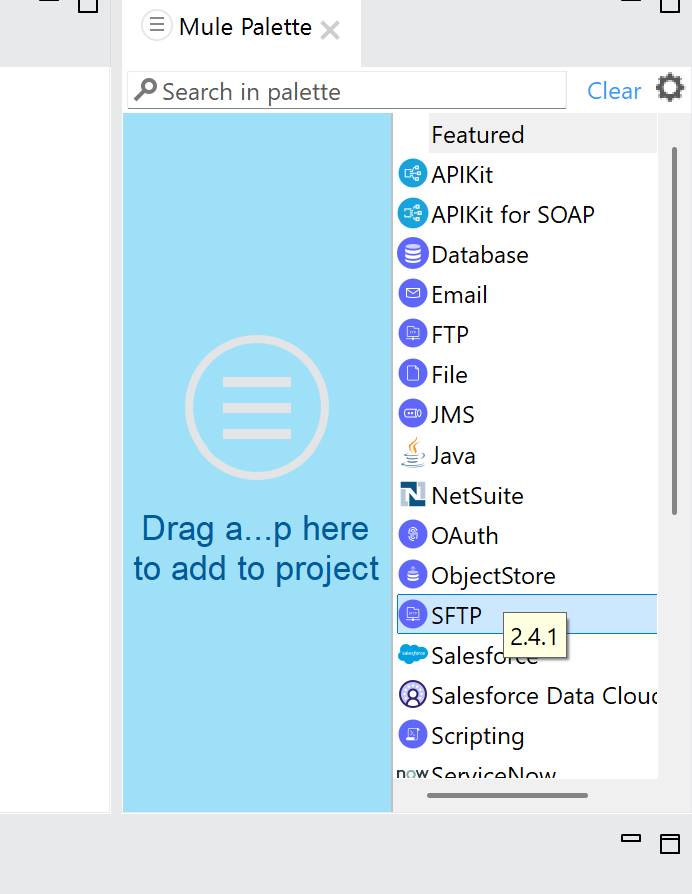Screen dimensions: 692x894
Task: Pick the Database list entry
Action: coord(480,255)
